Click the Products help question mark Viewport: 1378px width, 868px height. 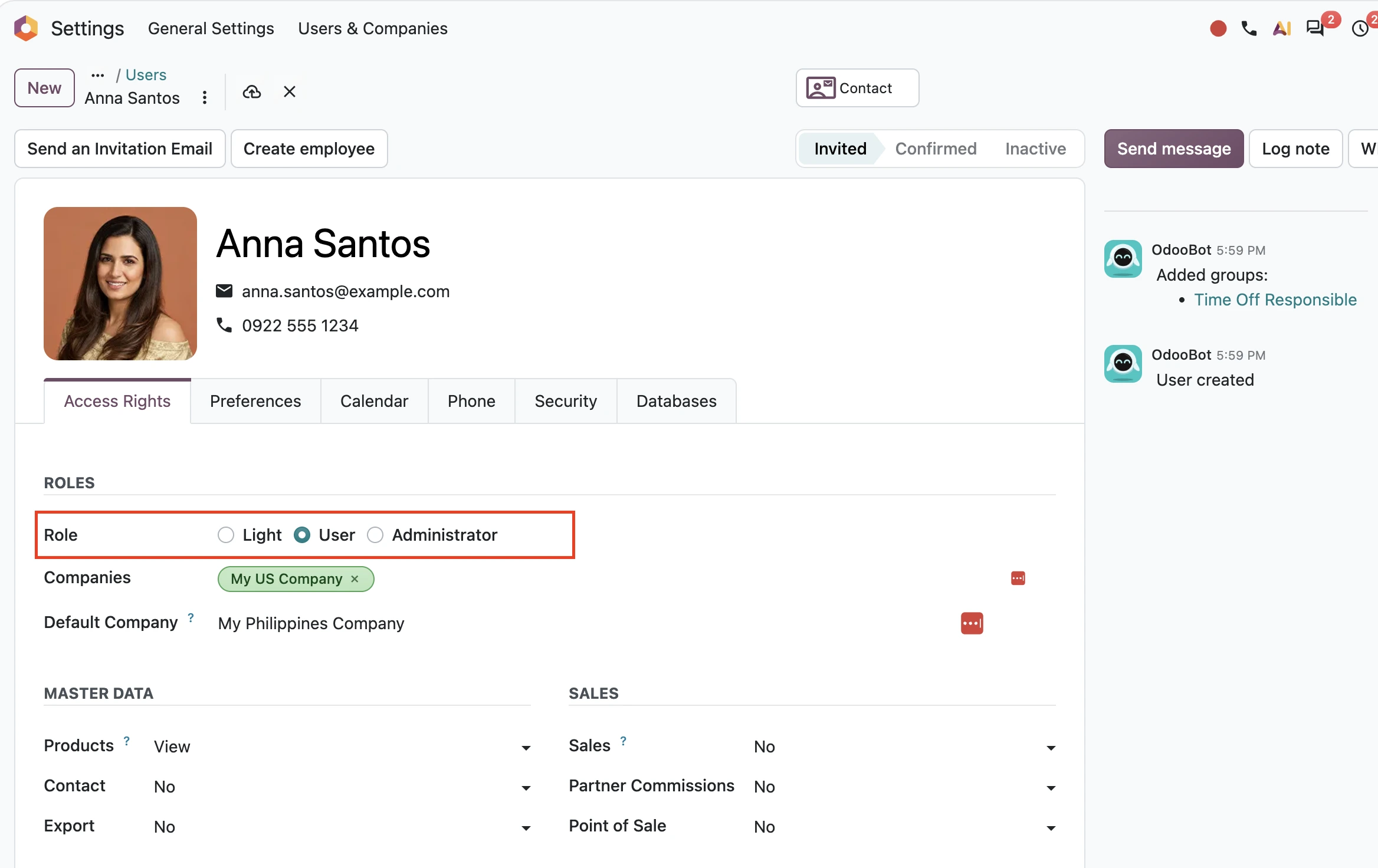126,741
